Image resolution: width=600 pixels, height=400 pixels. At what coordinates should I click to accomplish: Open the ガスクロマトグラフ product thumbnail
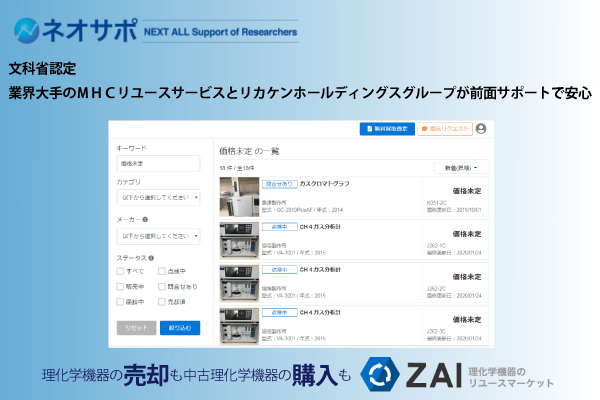pos(239,197)
